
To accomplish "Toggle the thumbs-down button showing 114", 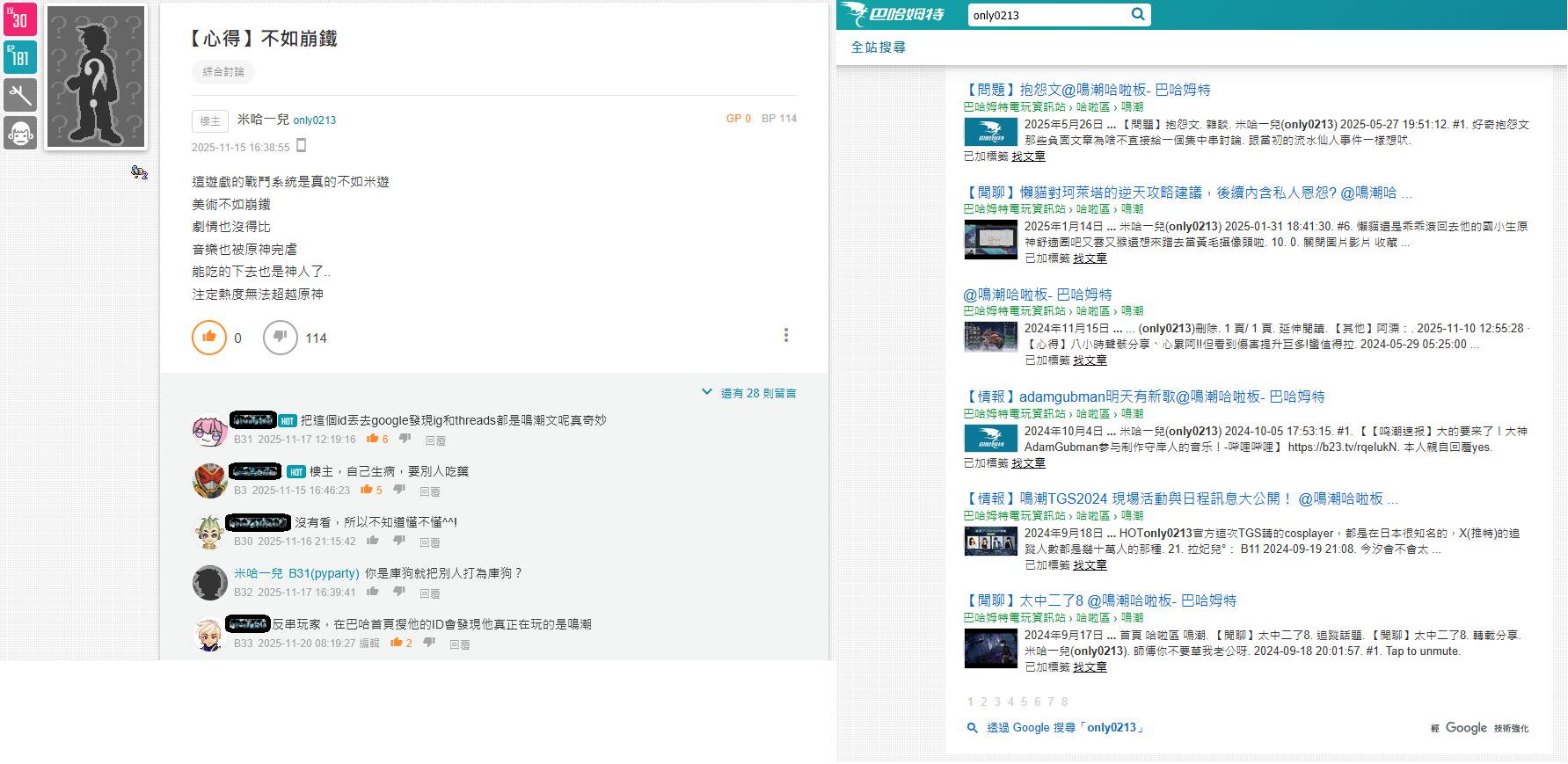I will coord(280,338).
